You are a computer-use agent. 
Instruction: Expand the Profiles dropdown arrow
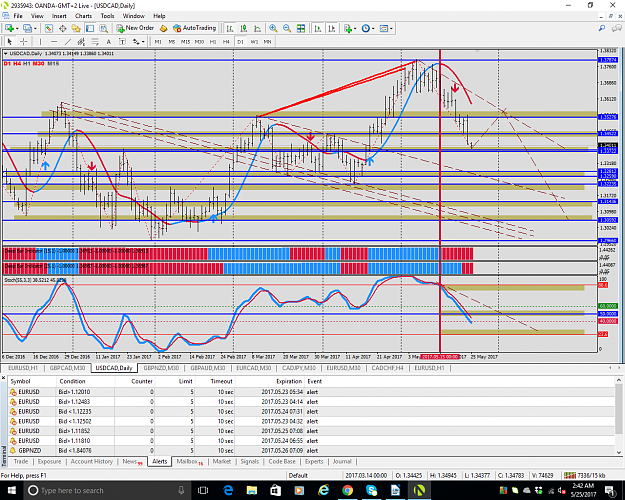[x=35, y=29]
